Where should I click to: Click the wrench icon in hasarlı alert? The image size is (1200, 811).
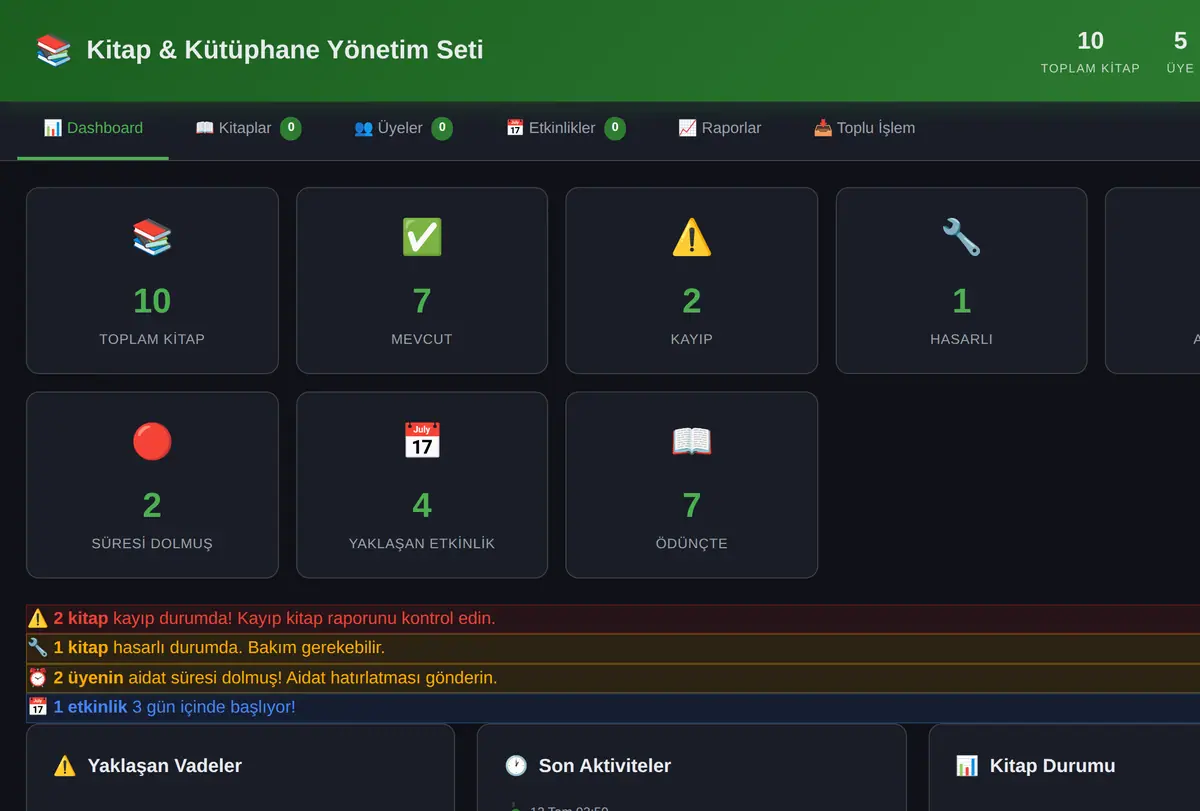tap(38, 648)
